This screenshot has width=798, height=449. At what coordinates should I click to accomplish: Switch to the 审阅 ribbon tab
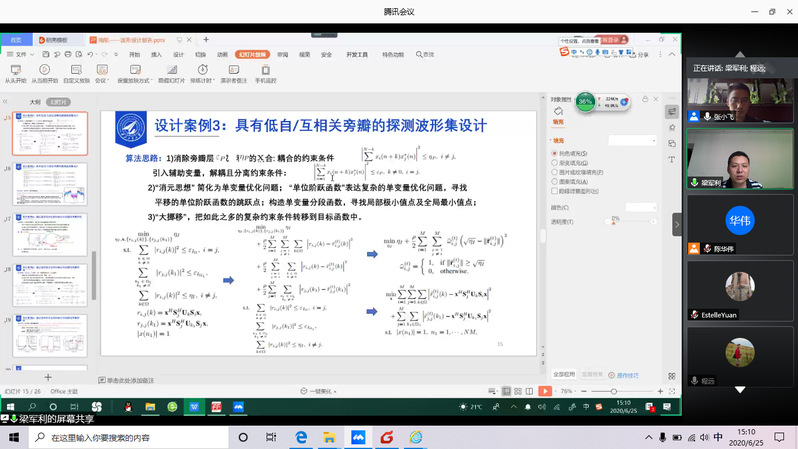point(283,54)
